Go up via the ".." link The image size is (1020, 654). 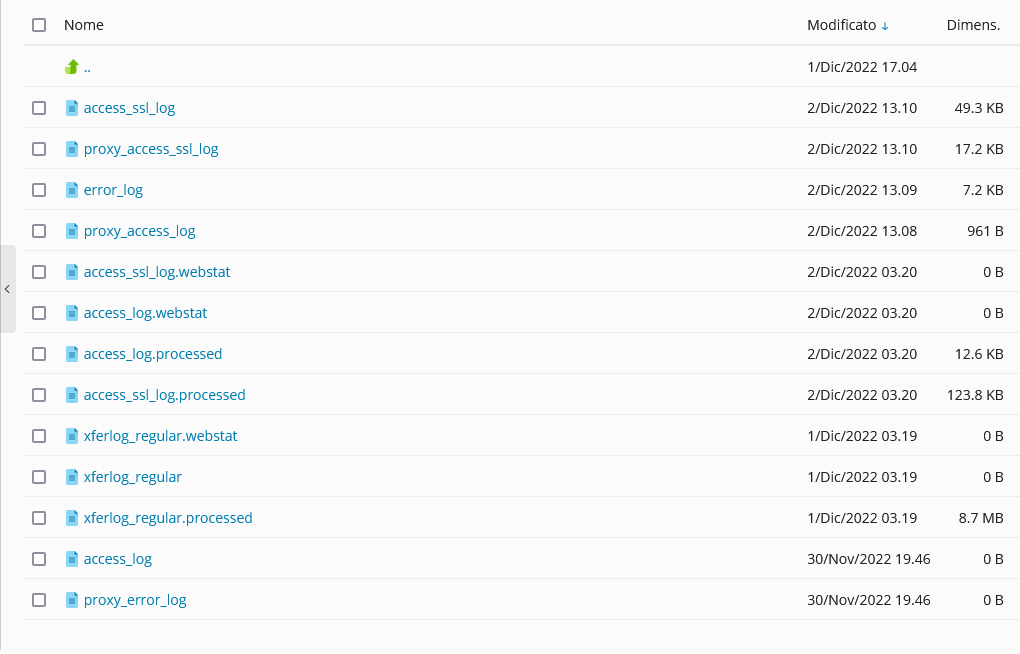pyautogui.click(x=88, y=68)
